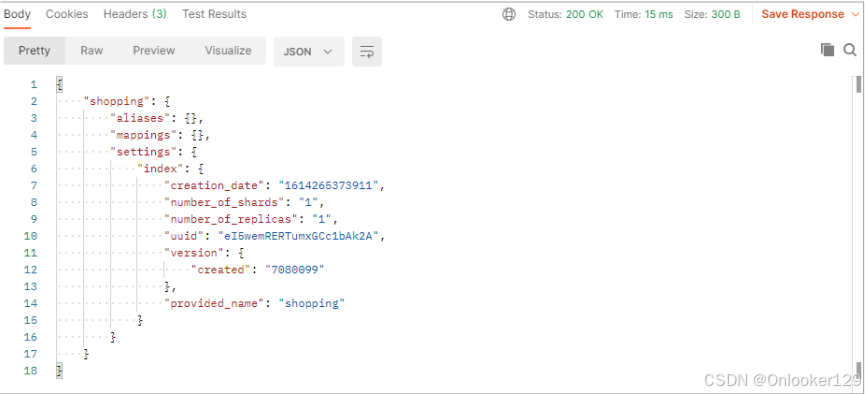
Task: Click the 15 ms time value
Action: click(659, 15)
